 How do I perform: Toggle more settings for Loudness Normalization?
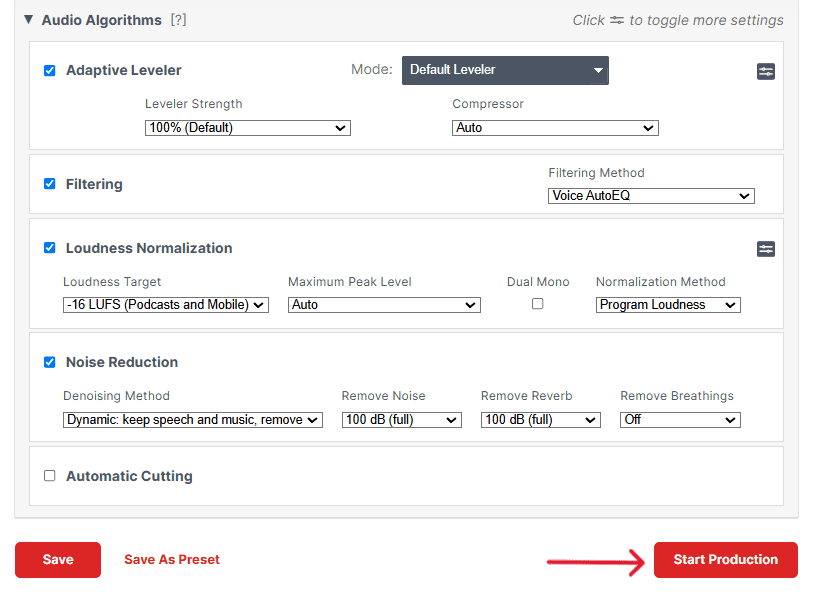coord(765,249)
